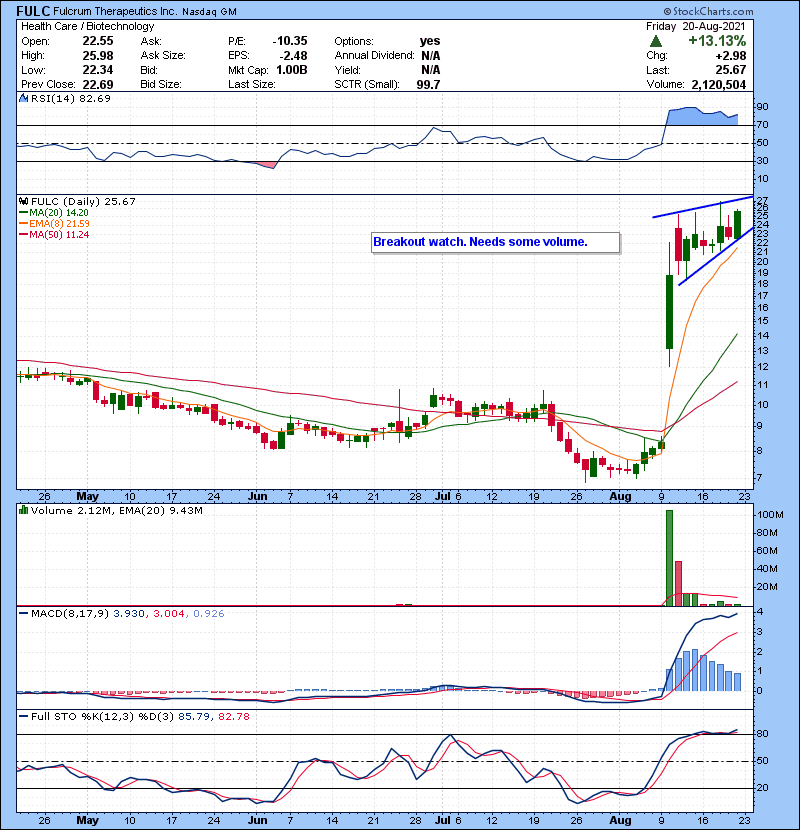This screenshot has width=800, height=830.
Task: Click the High price value 25.98
Action: click(98, 56)
